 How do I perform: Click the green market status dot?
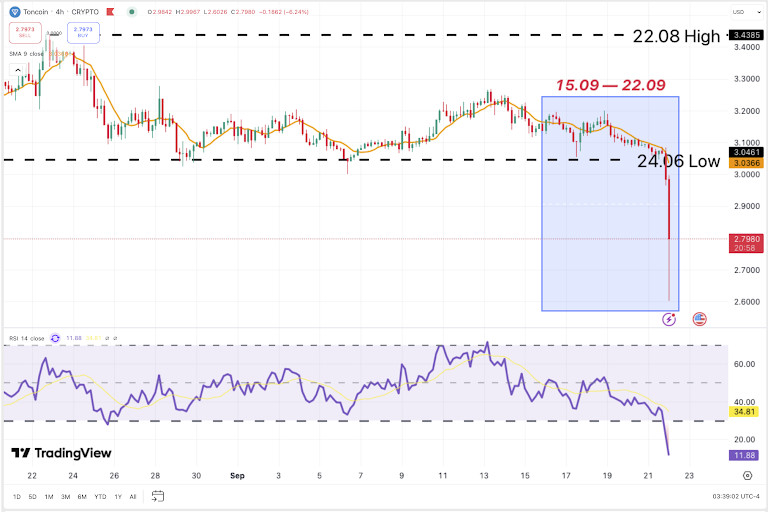pos(131,12)
